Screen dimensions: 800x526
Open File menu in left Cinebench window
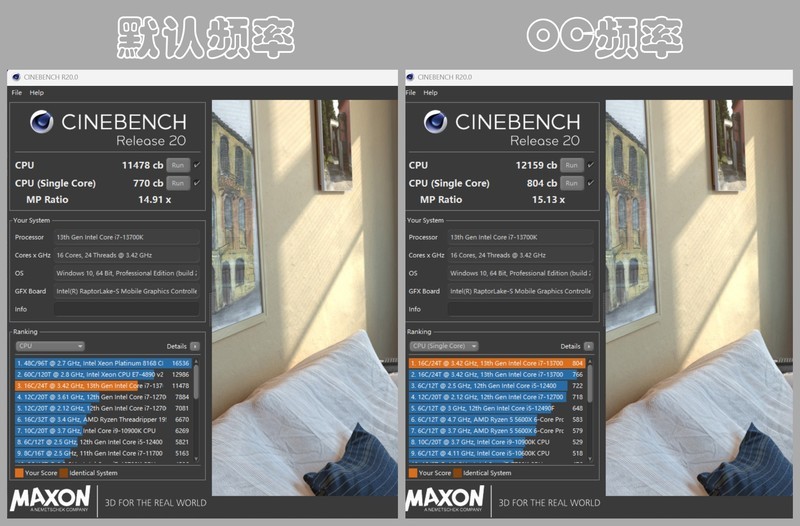17,93
